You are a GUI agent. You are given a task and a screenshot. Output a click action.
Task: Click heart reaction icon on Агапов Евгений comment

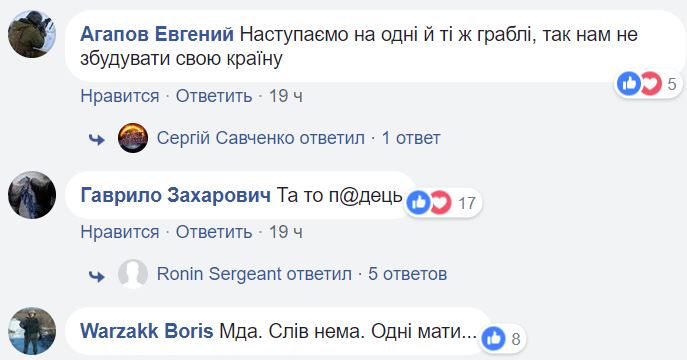tap(651, 83)
